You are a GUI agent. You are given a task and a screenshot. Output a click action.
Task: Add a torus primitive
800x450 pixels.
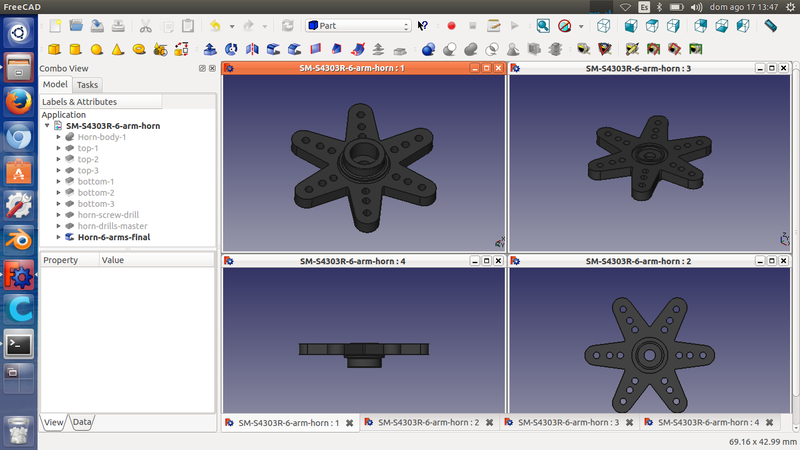coord(139,48)
